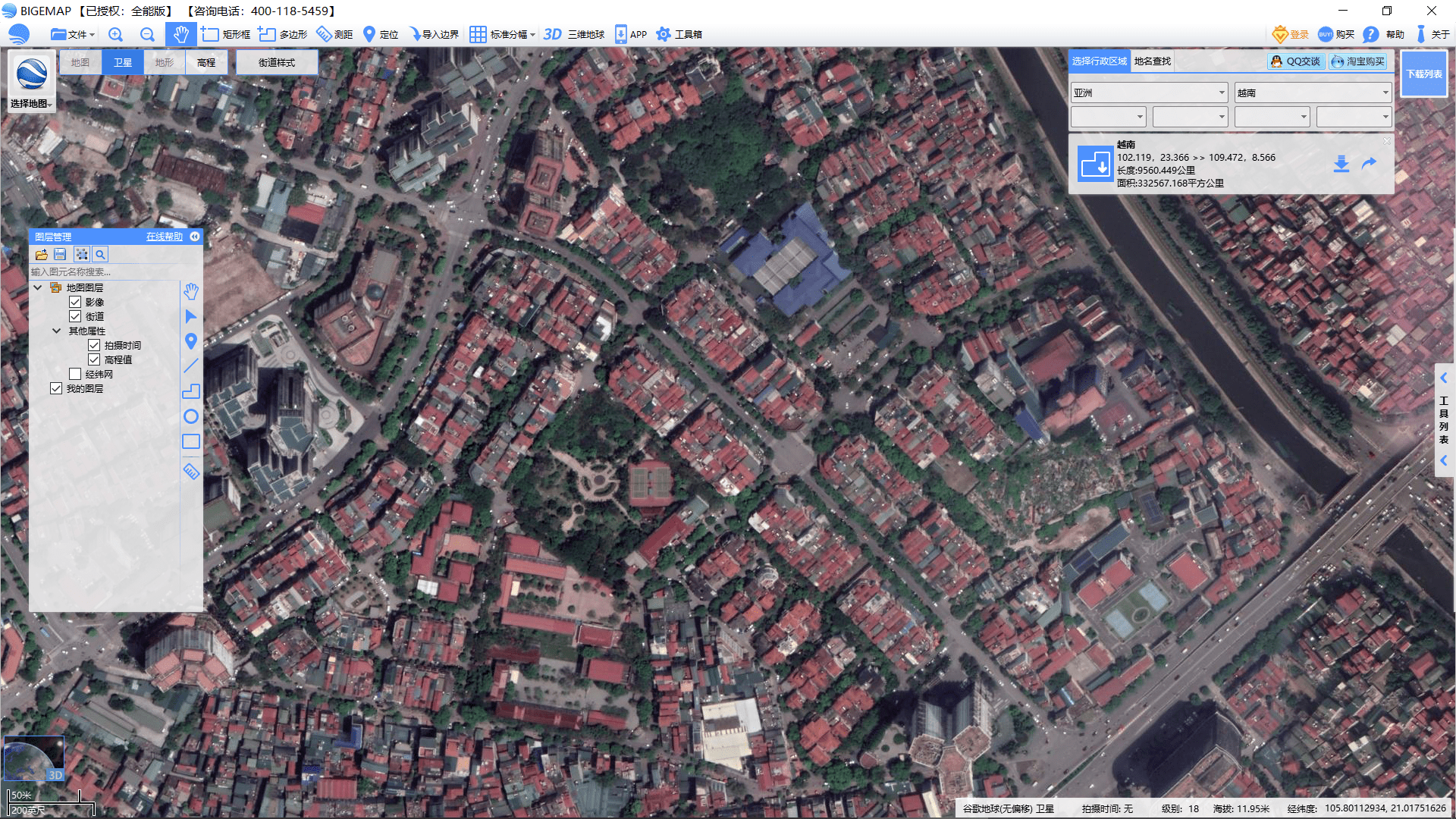Image resolution: width=1456 pixels, height=819 pixels.
Task: Select the rectangle drawing tool in layer panel
Action: coord(191,441)
